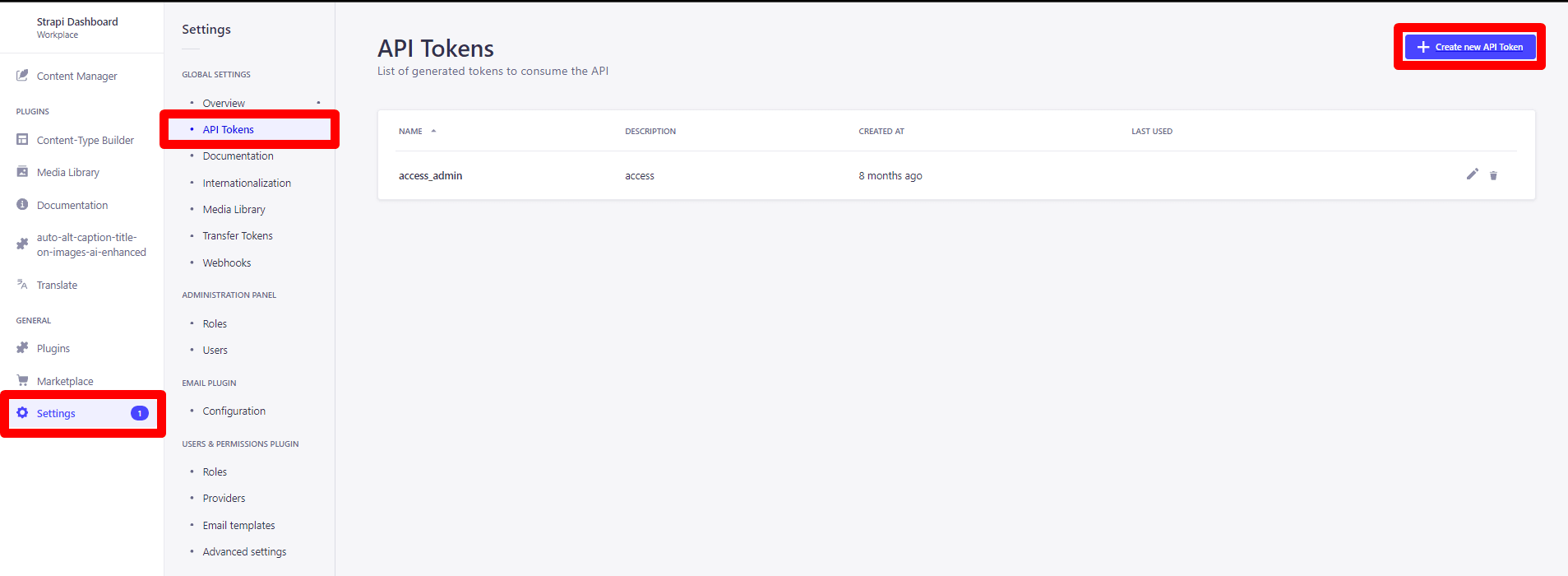
Task: Click the 'access' description cell
Action: [640, 175]
